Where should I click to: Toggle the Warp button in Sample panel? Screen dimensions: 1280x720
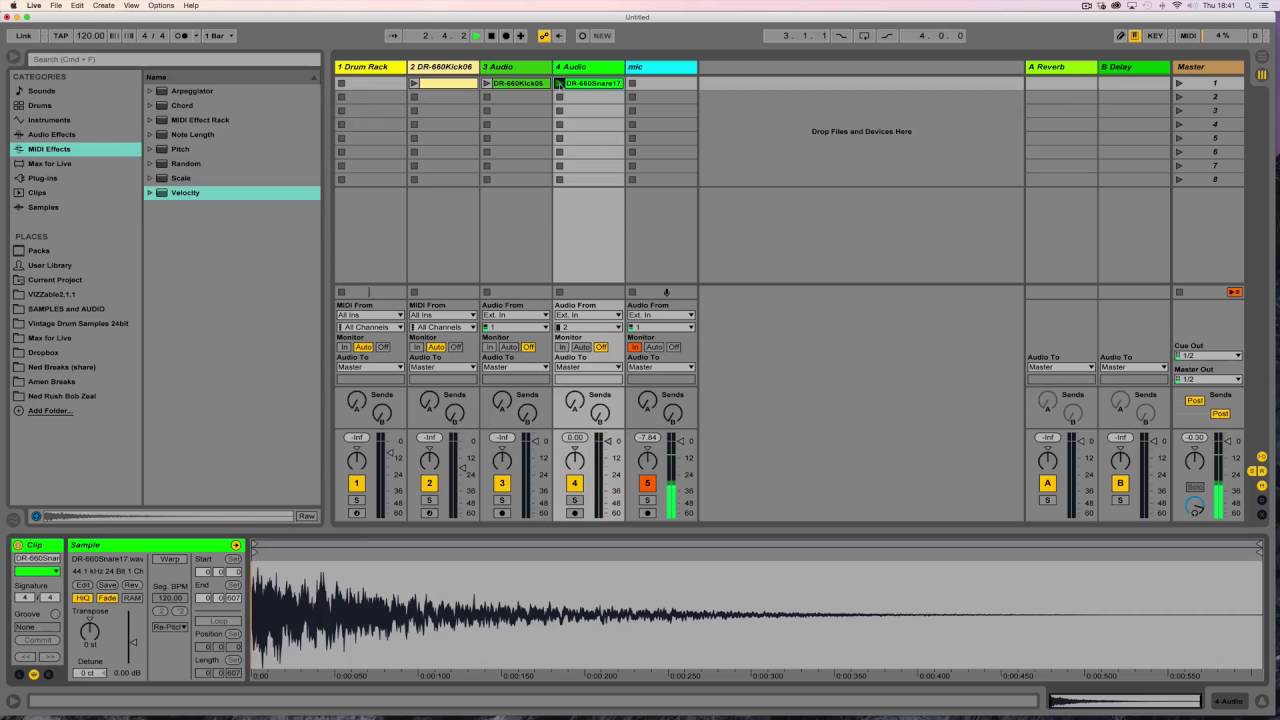170,559
